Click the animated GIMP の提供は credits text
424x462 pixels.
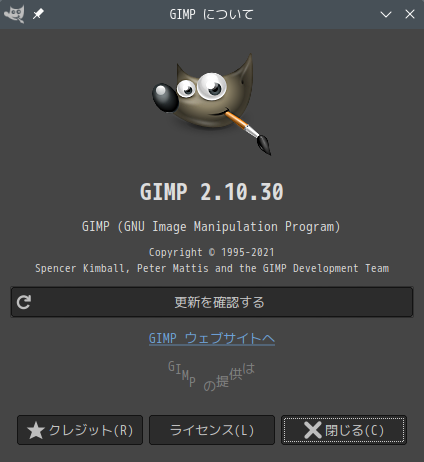[x=212, y=376]
